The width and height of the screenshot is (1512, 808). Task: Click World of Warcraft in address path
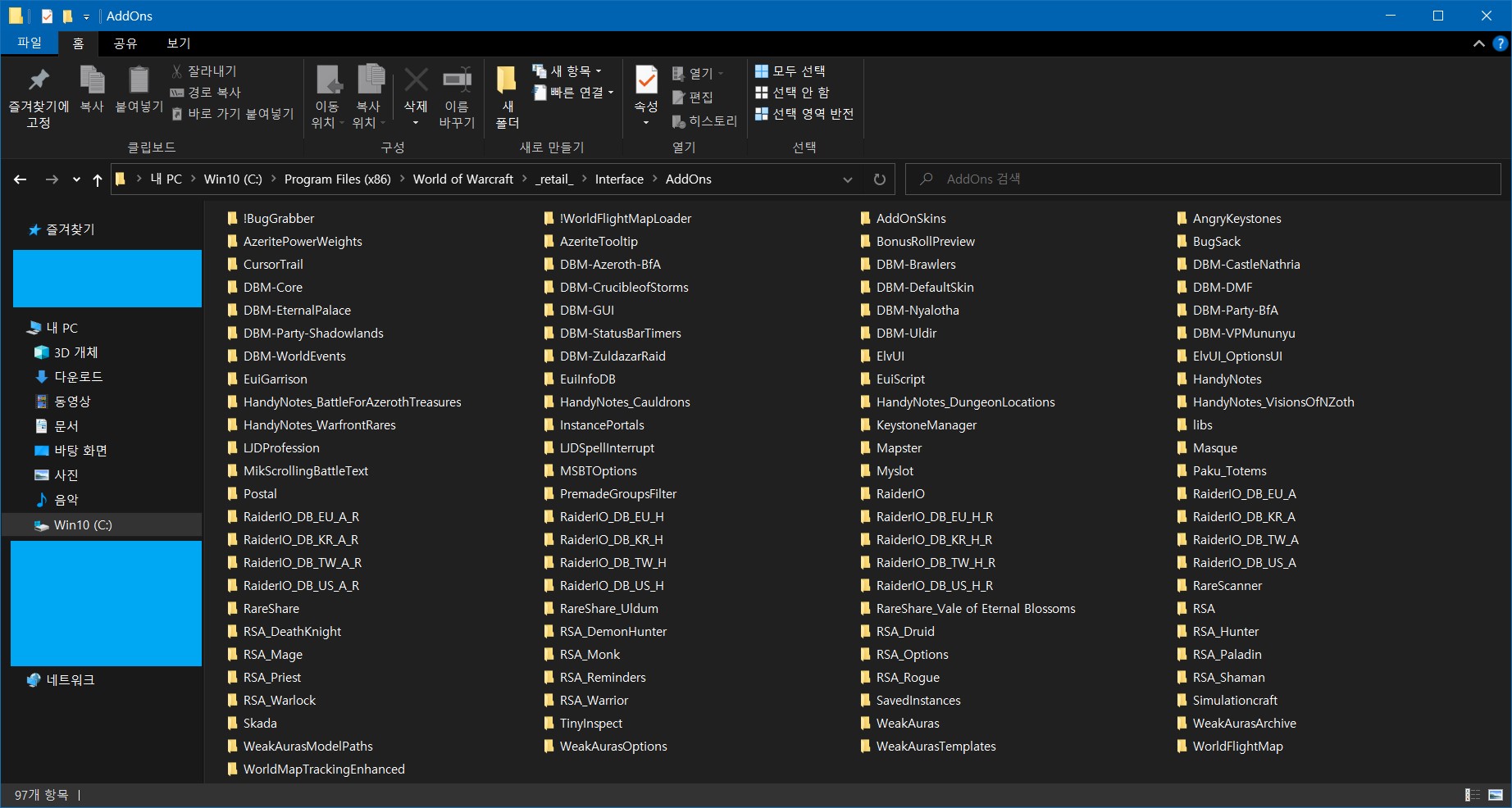(462, 179)
